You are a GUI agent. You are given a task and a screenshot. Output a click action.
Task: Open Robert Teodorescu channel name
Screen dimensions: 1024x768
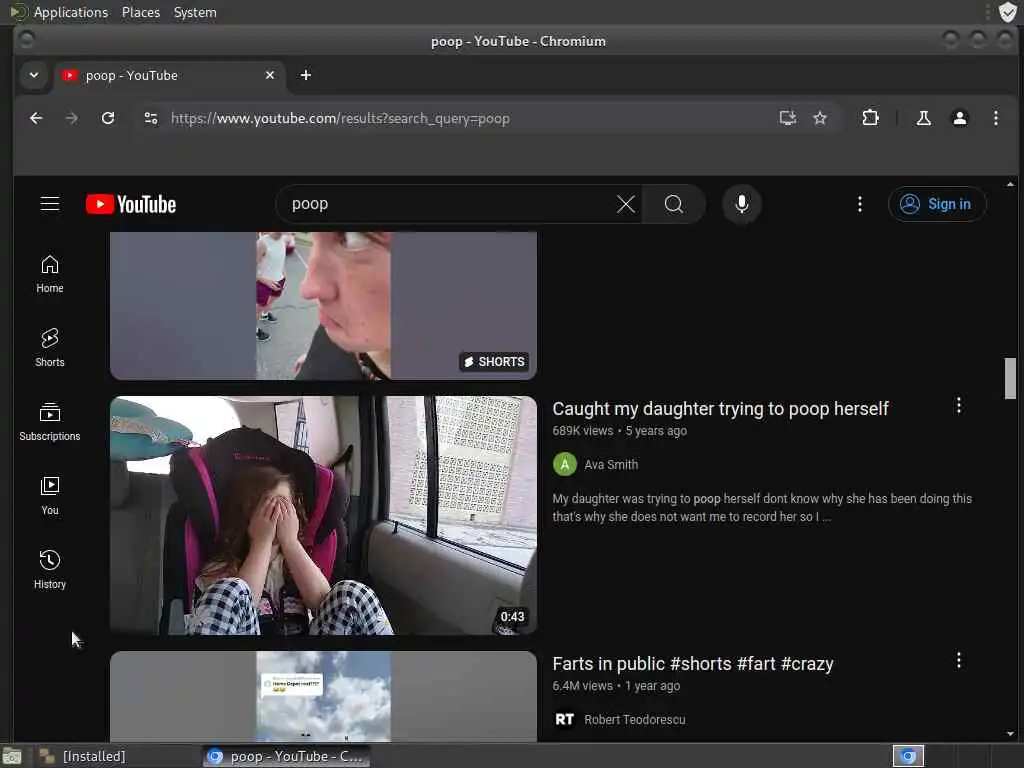[634, 720]
